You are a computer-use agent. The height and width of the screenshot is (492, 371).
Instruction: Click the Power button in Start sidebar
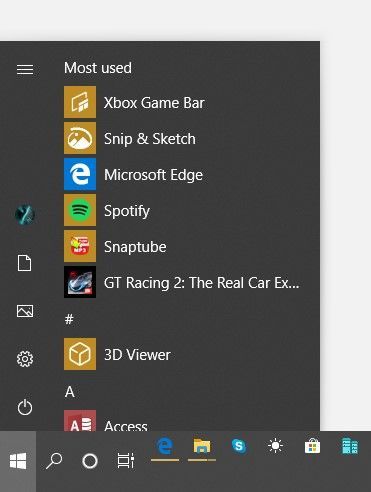coord(25,407)
